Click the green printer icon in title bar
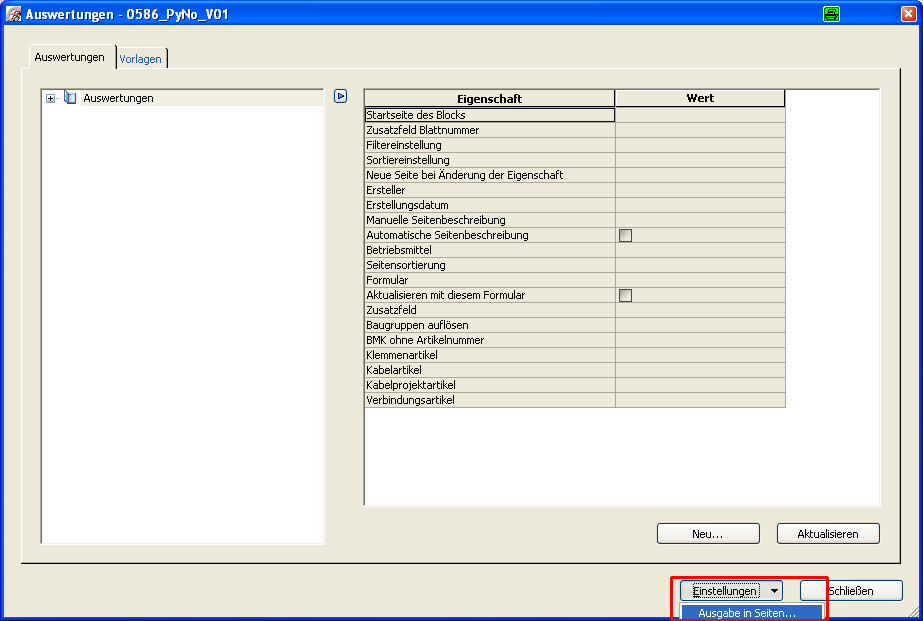923x621 pixels. (x=831, y=14)
